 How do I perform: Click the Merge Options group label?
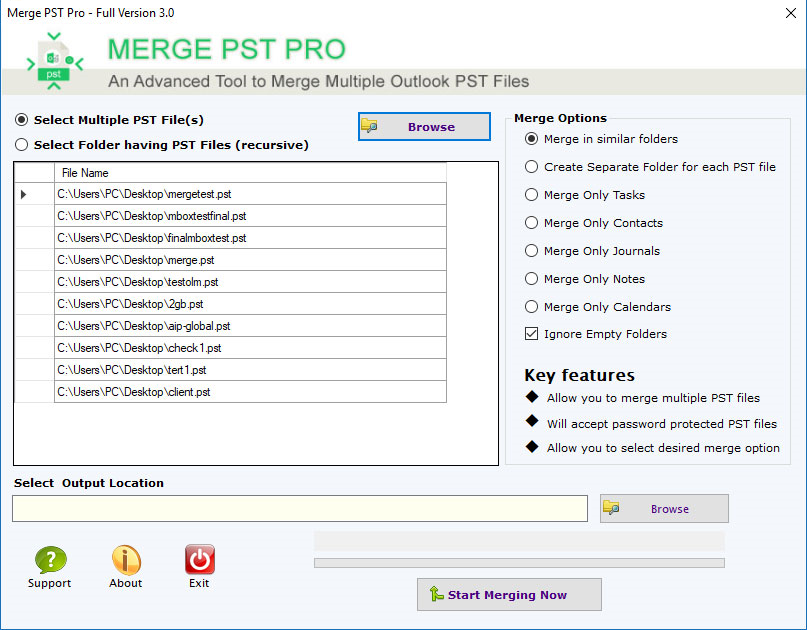560,118
